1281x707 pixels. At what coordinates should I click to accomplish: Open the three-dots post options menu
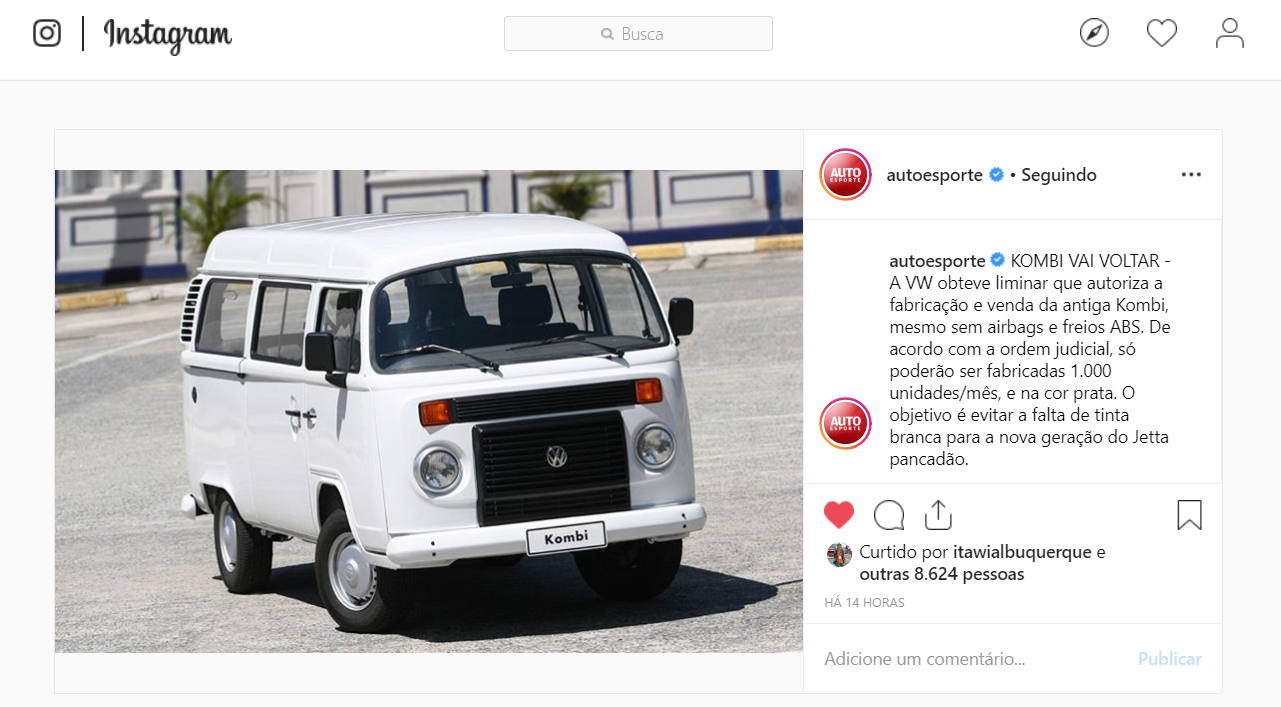(1191, 175)
